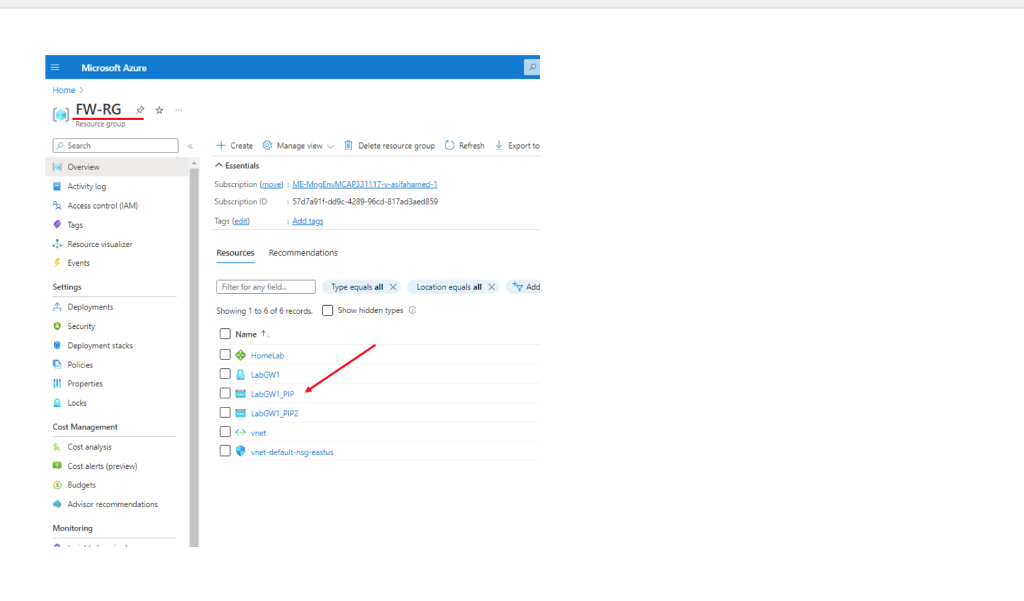This screenshot has height=601, width=1024.
Task: Remove the Type equals all filter
Action: [x=393, y=287]
